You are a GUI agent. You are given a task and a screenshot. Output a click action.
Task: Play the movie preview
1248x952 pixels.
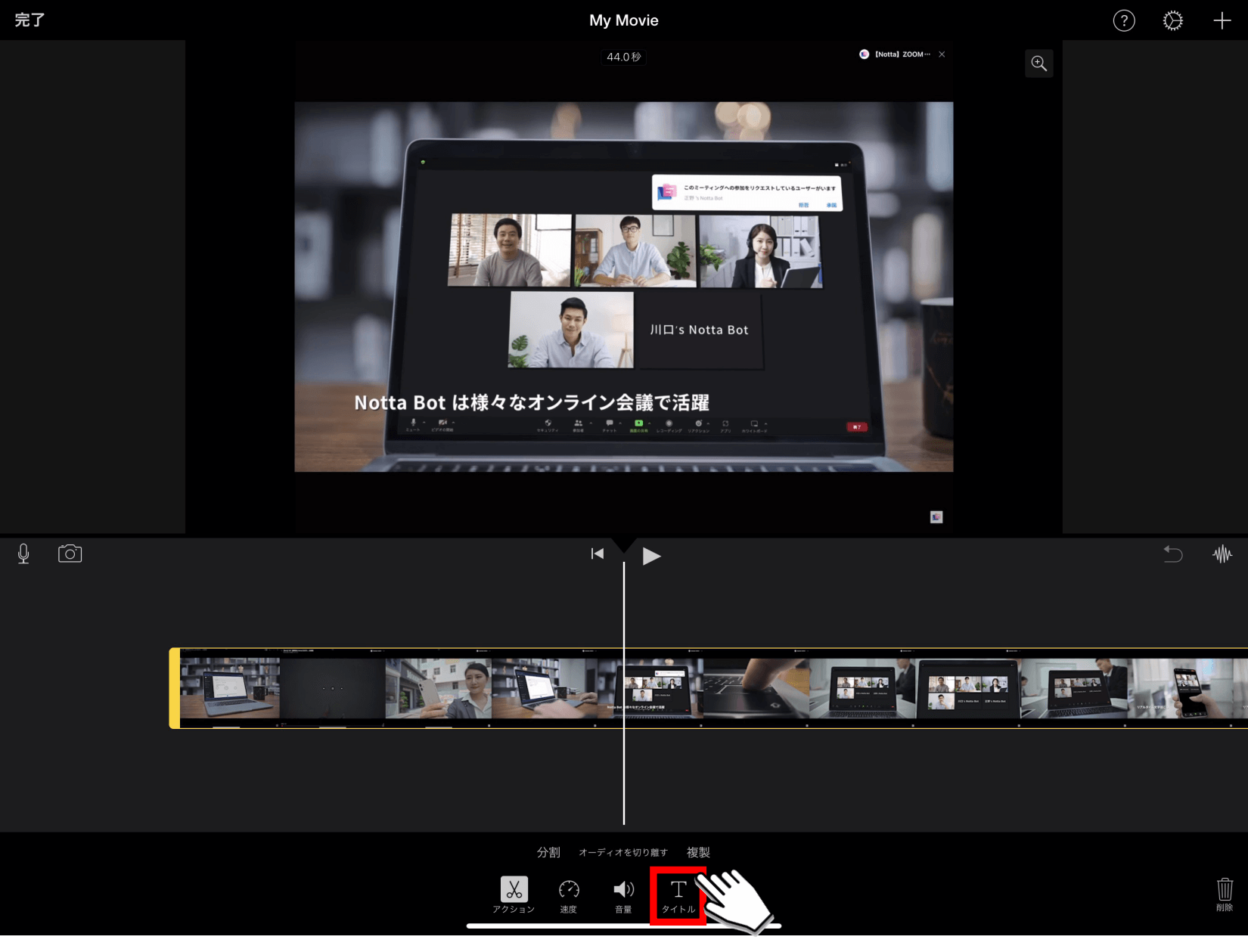point(651,557)
